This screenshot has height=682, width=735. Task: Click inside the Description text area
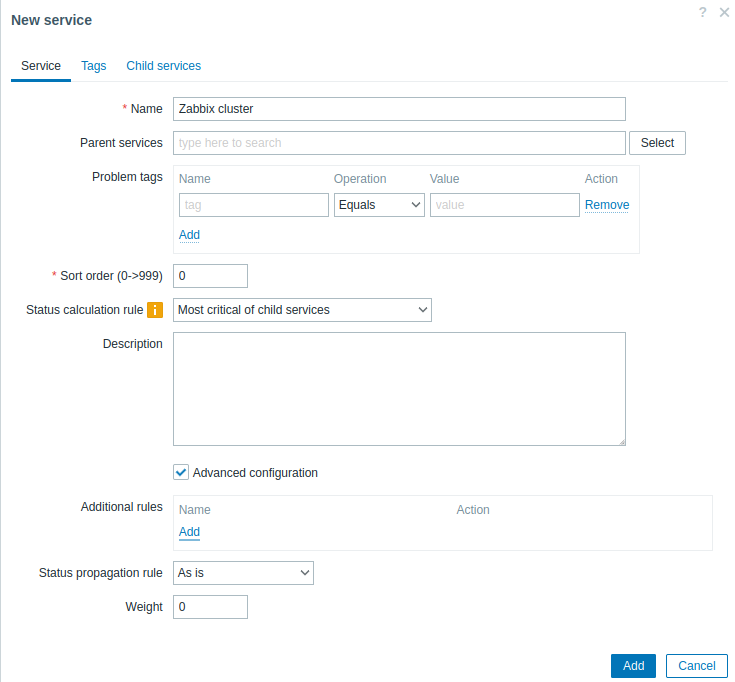399,389
